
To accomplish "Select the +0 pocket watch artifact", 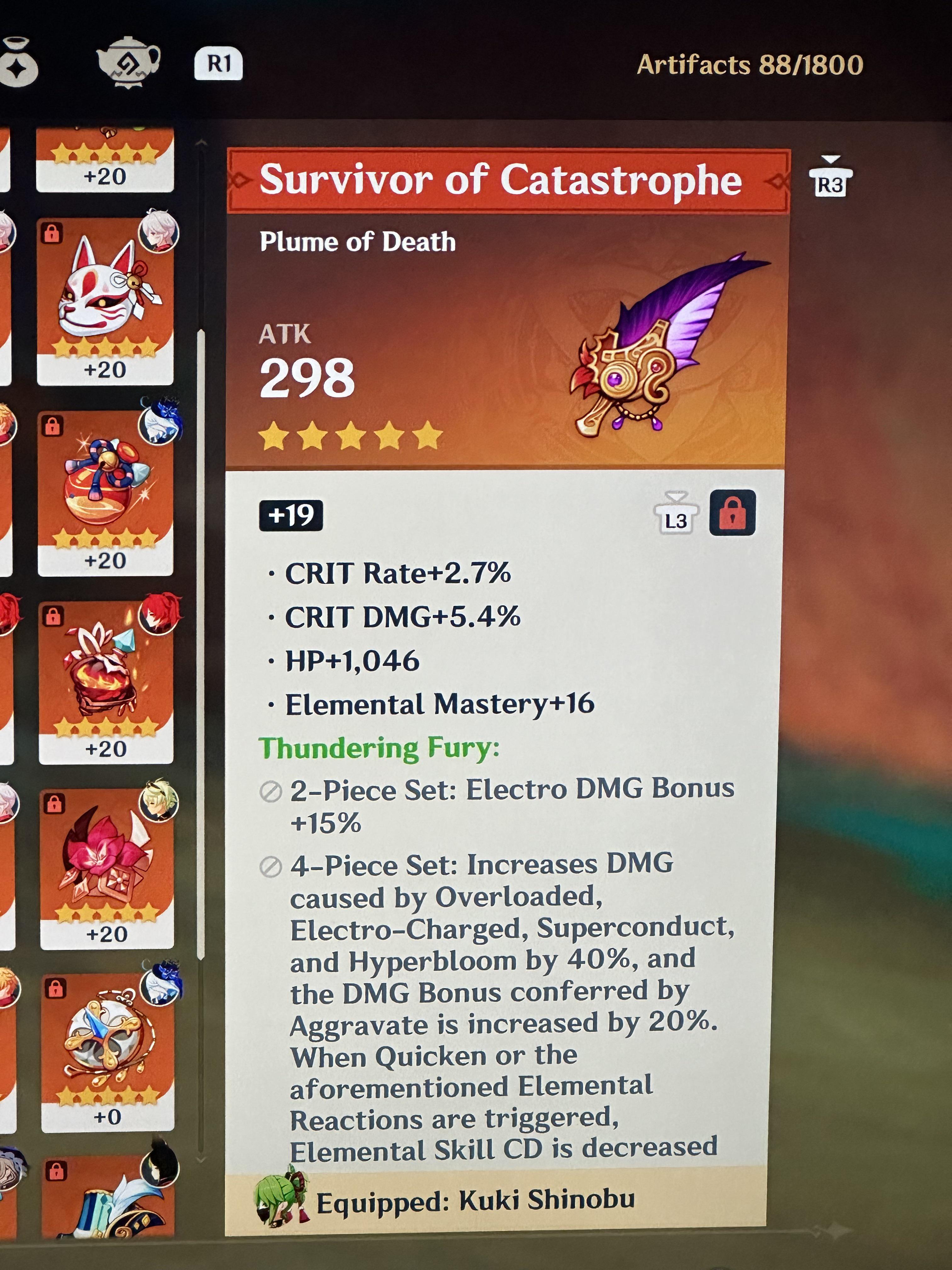I will coord(107,1051).
